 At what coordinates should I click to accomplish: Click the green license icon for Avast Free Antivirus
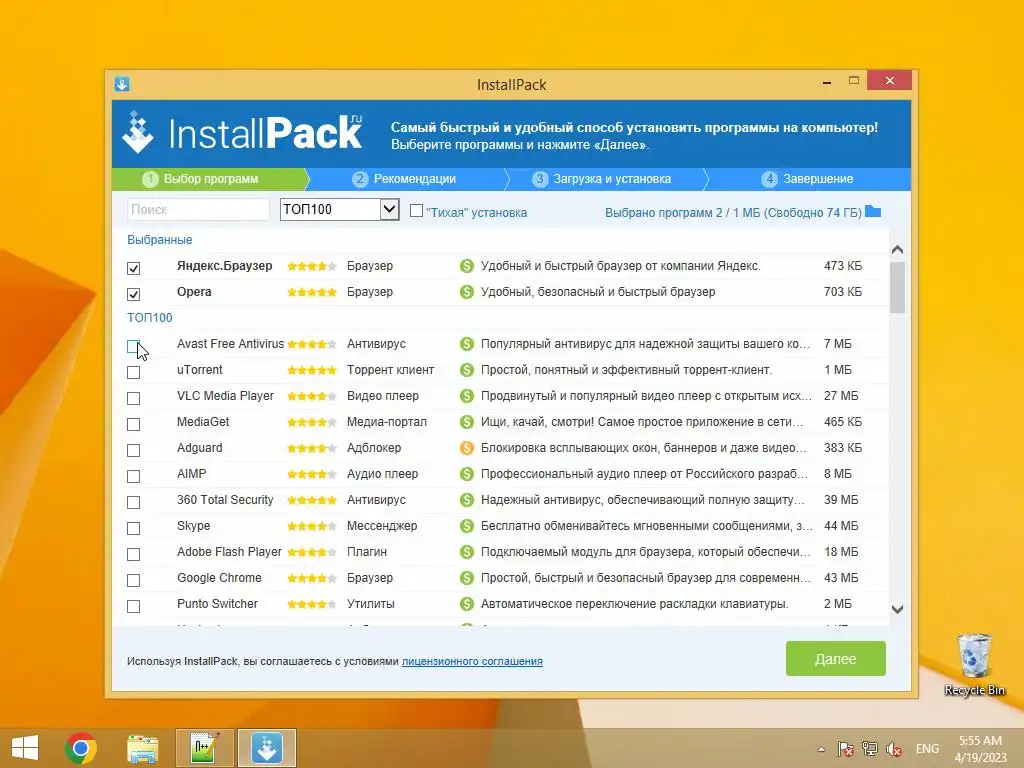pos(466,344)
